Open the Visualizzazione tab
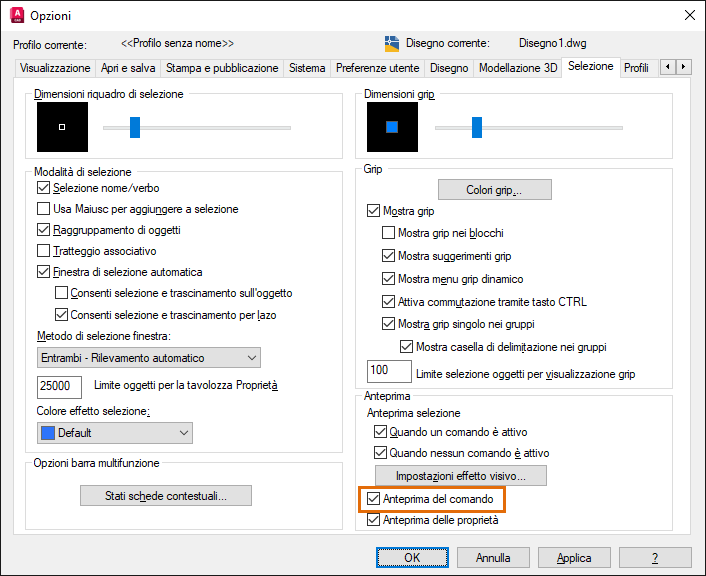The image size is (706, 576). (x=55, y=68)
